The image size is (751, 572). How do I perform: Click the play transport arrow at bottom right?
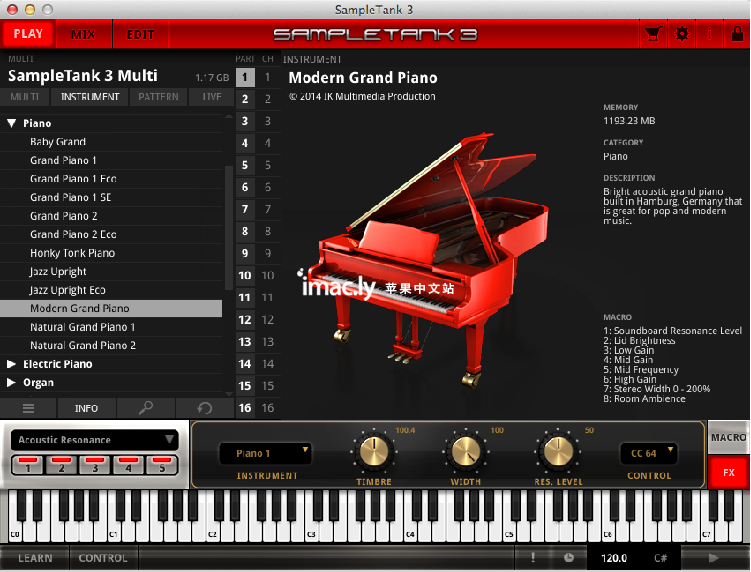(713, 558)
